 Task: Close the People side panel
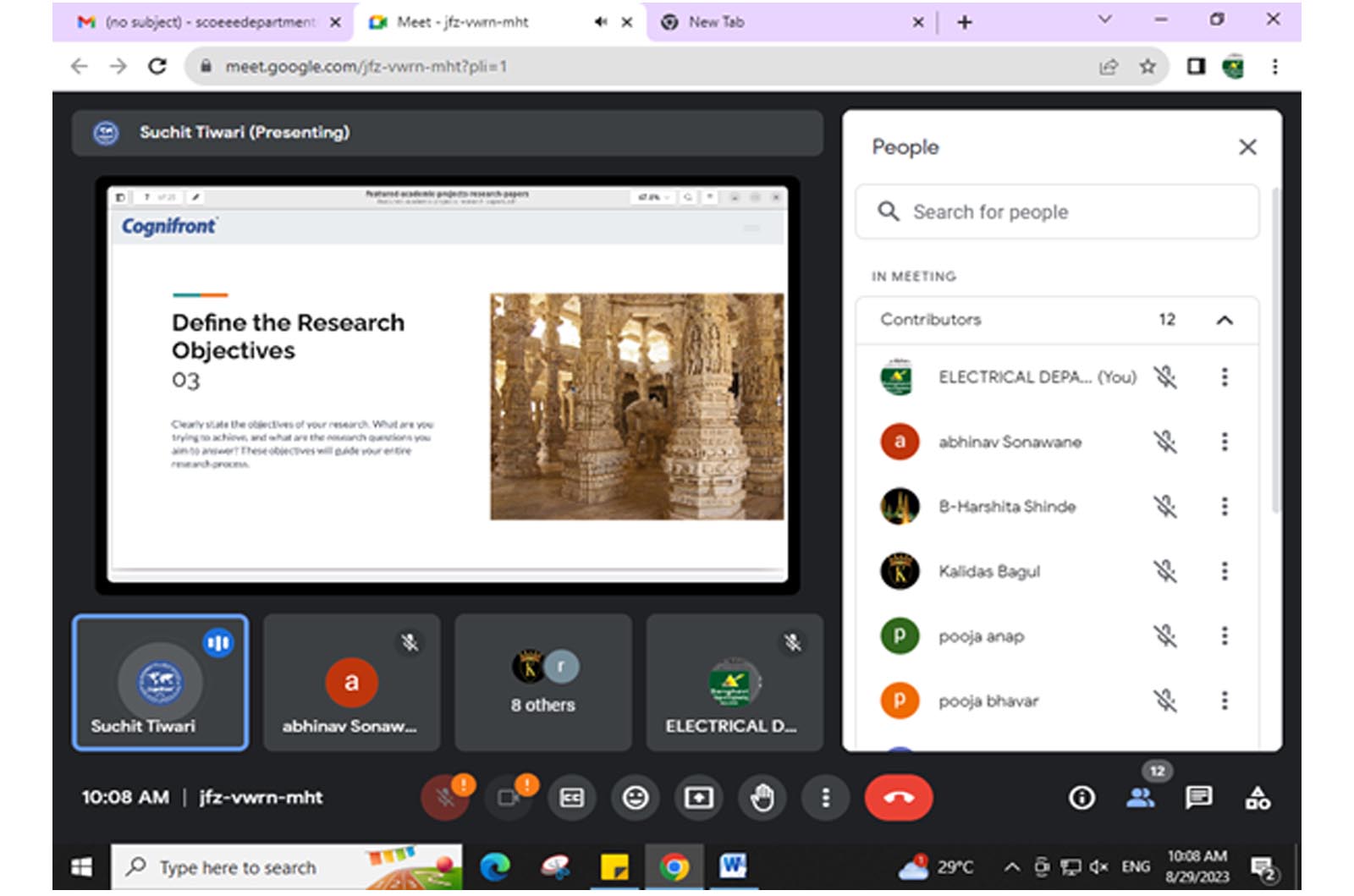tap(1247, 147)
